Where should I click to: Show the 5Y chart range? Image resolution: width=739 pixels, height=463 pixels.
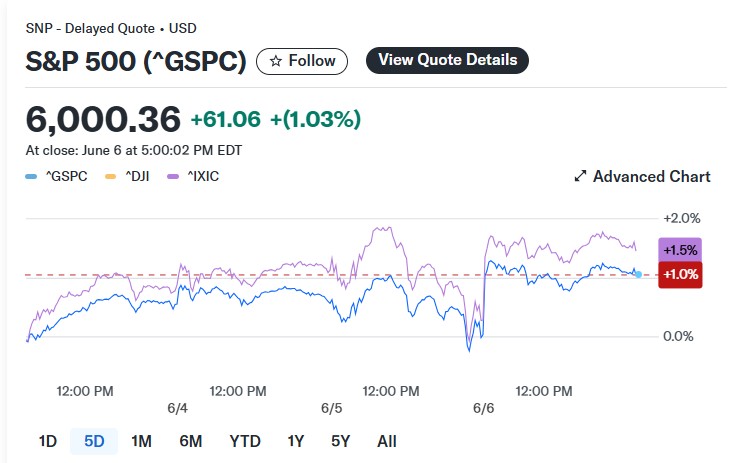[340, 441]
